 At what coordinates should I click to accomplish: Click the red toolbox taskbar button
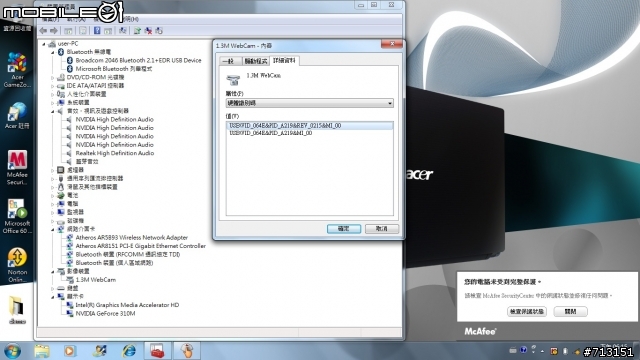point(157,351)
